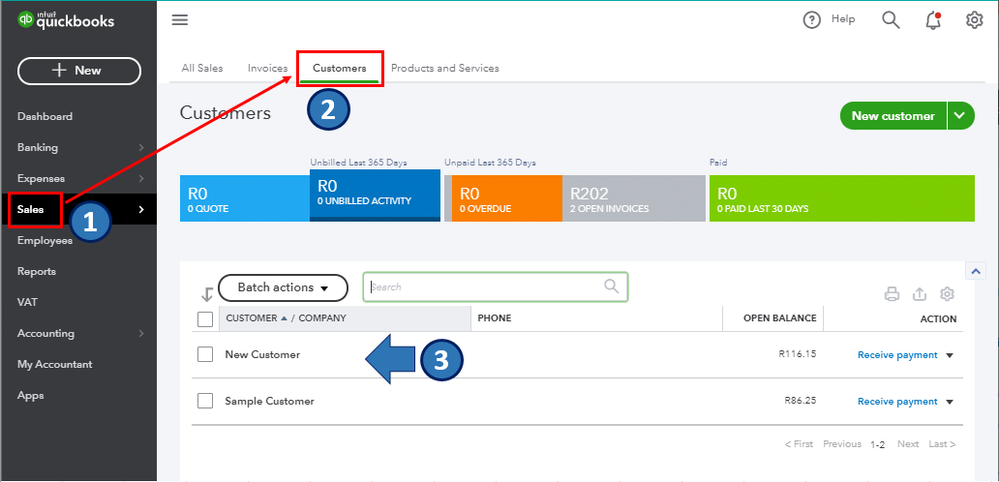Open the Help question mark icon
999x482 pixels.
tap(812, 20)
